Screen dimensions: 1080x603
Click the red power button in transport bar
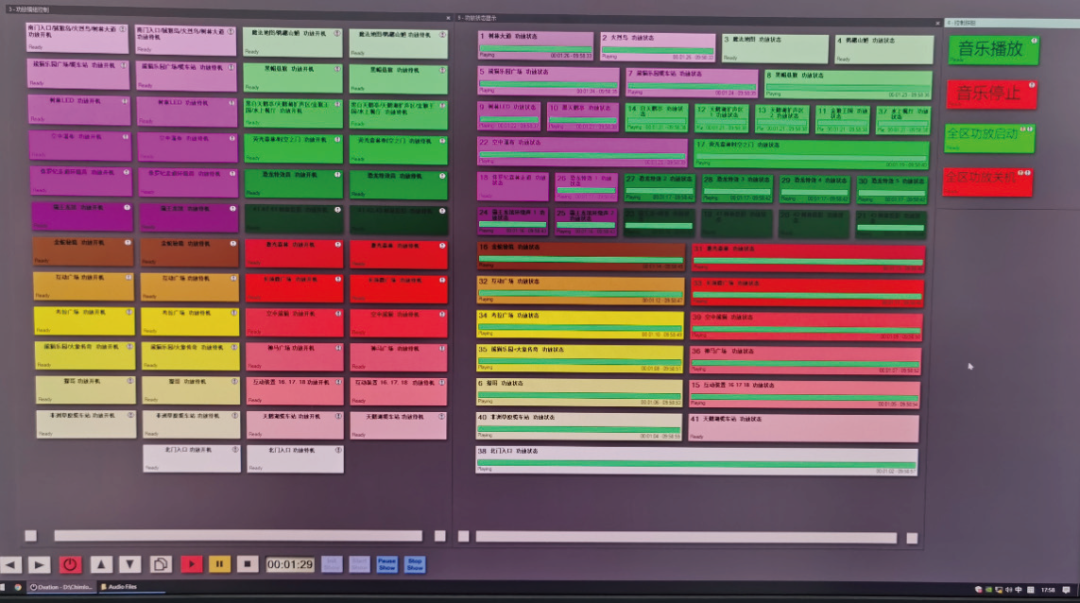69,565
